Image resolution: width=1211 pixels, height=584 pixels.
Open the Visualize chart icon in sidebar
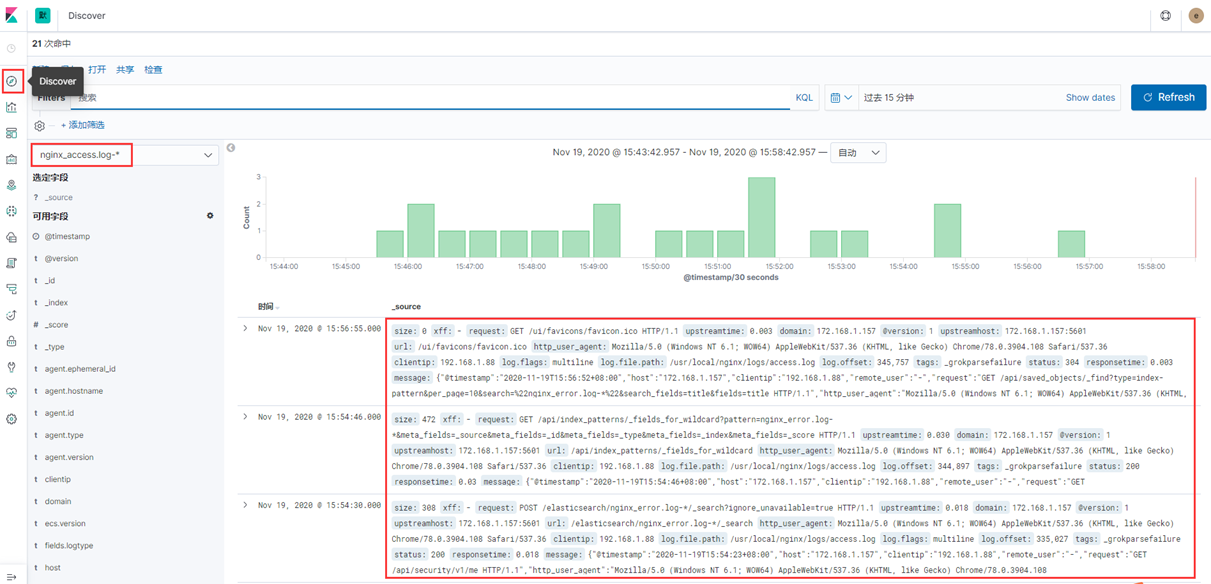pos(11,107)
